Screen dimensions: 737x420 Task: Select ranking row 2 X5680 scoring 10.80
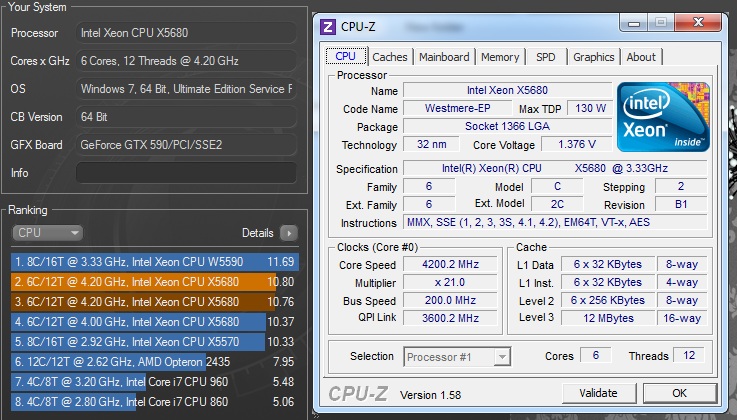[x=155, y=282]
